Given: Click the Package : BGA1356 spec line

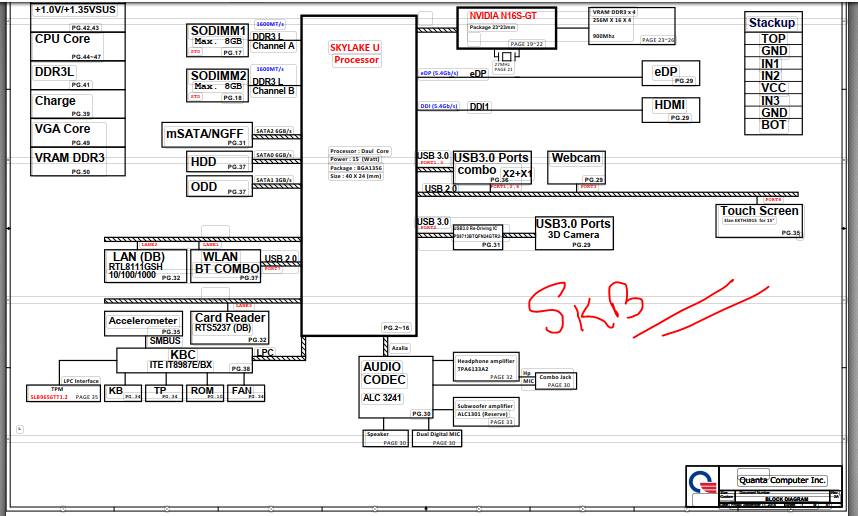Looking at the screenshot, I should pyautogui.click(x=356, y=168).
